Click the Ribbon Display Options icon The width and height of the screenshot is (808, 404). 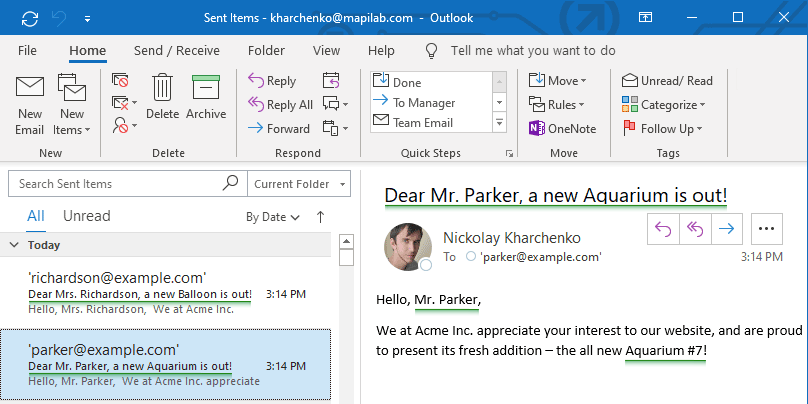coord(645,18)
